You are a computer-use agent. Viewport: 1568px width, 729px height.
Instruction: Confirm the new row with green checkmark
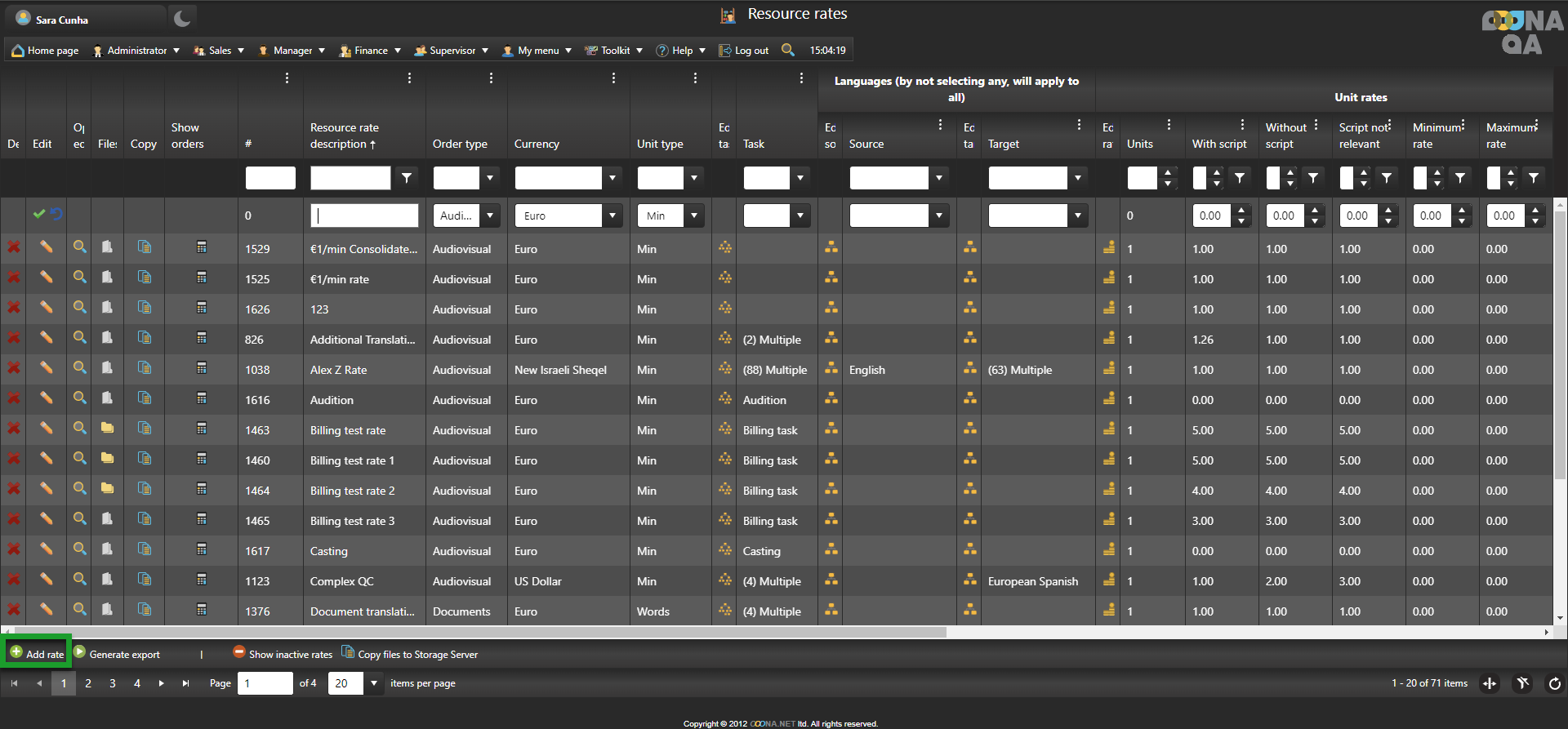[38, 214]
